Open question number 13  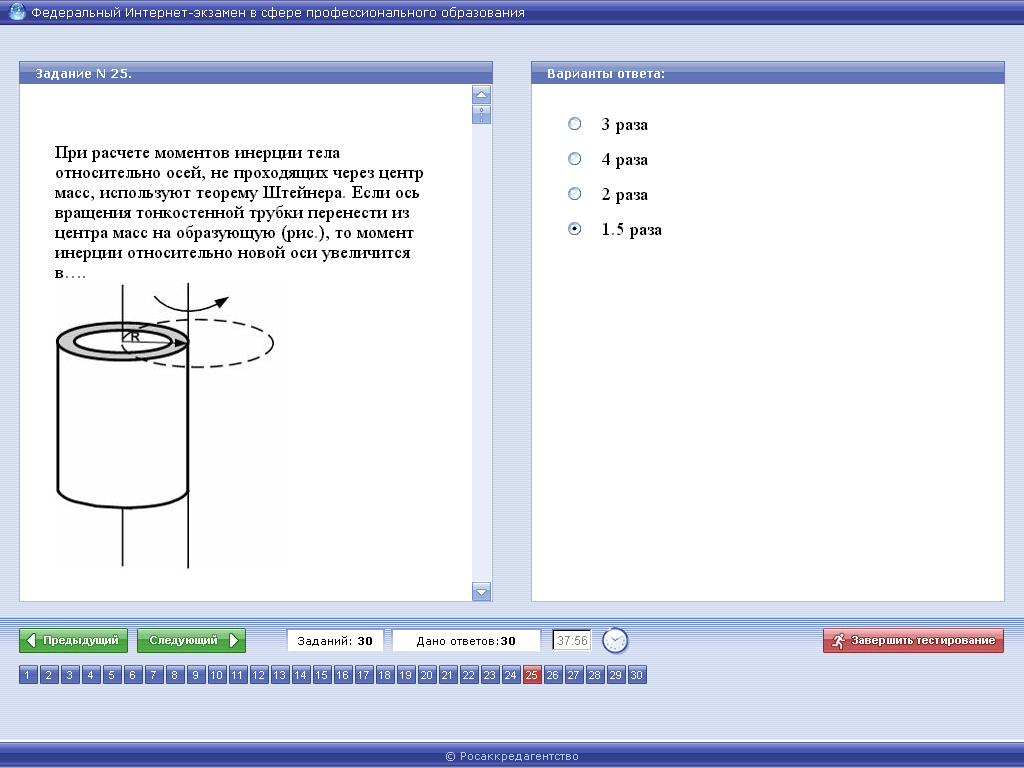click(280, 675)
